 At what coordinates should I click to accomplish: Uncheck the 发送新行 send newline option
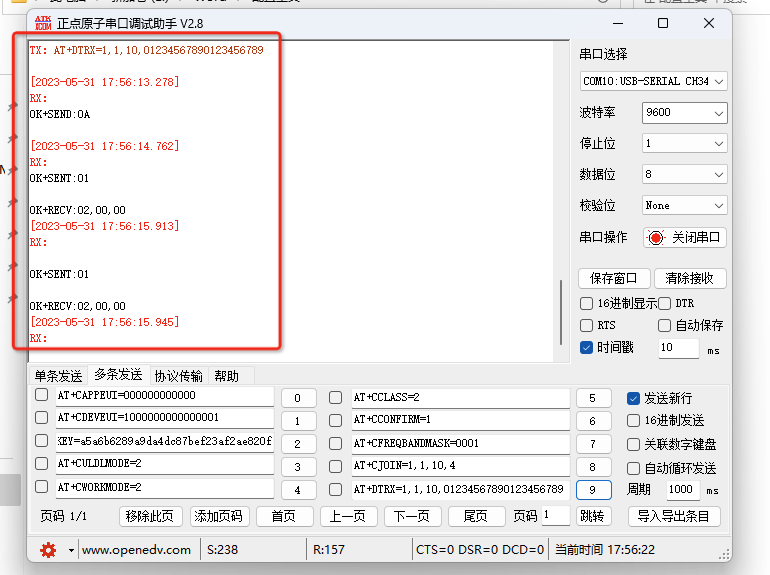[632, 398]
